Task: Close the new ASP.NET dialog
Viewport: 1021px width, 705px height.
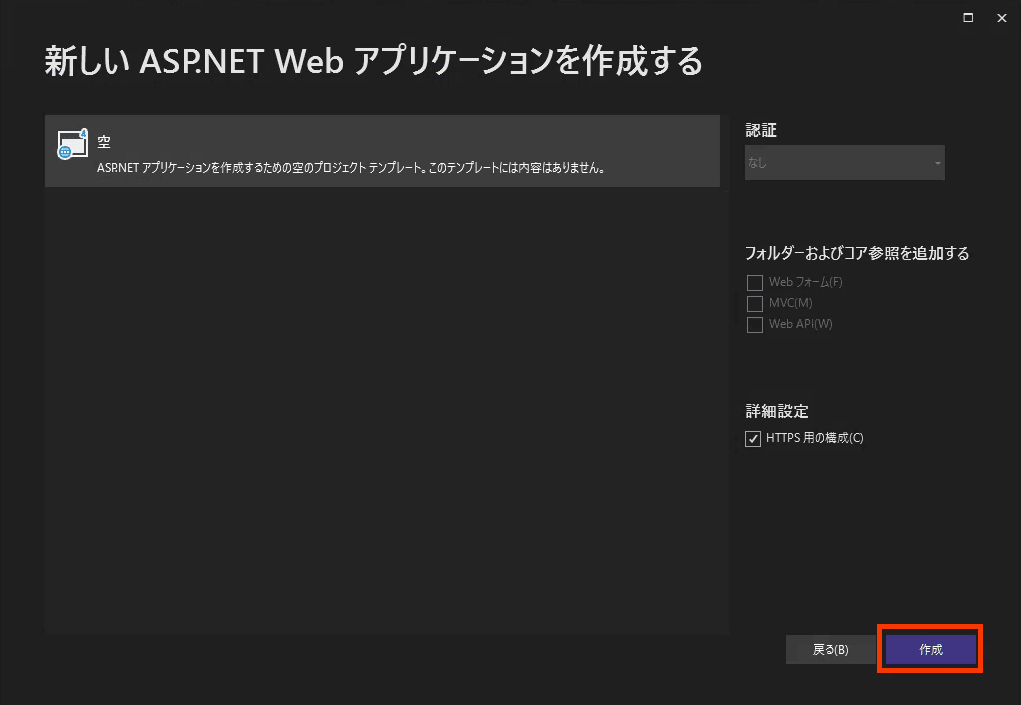Action: [1001, 18]
